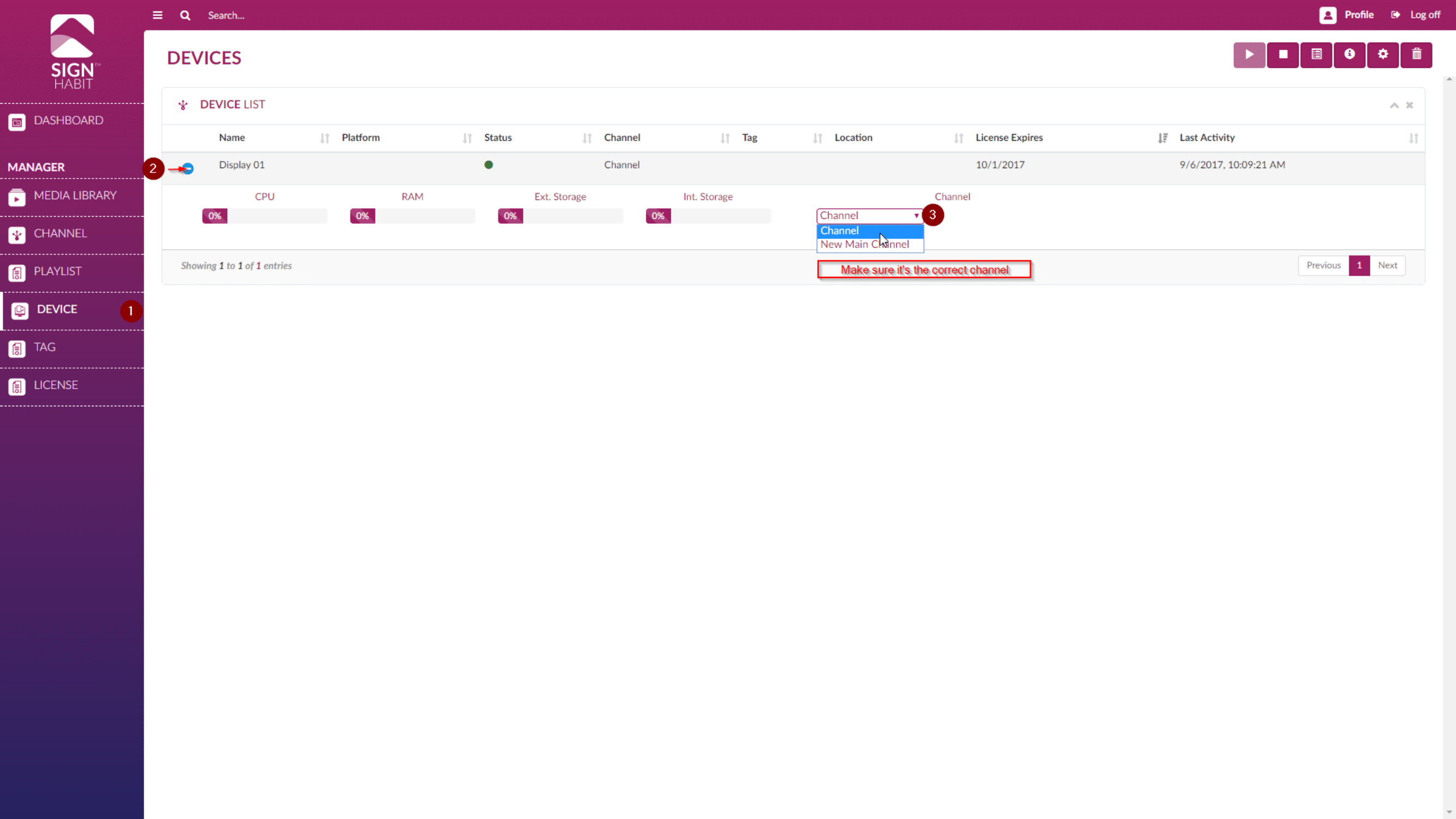Click the Log off link
Screen dimensions: 1456x819
click(1424, 15)
